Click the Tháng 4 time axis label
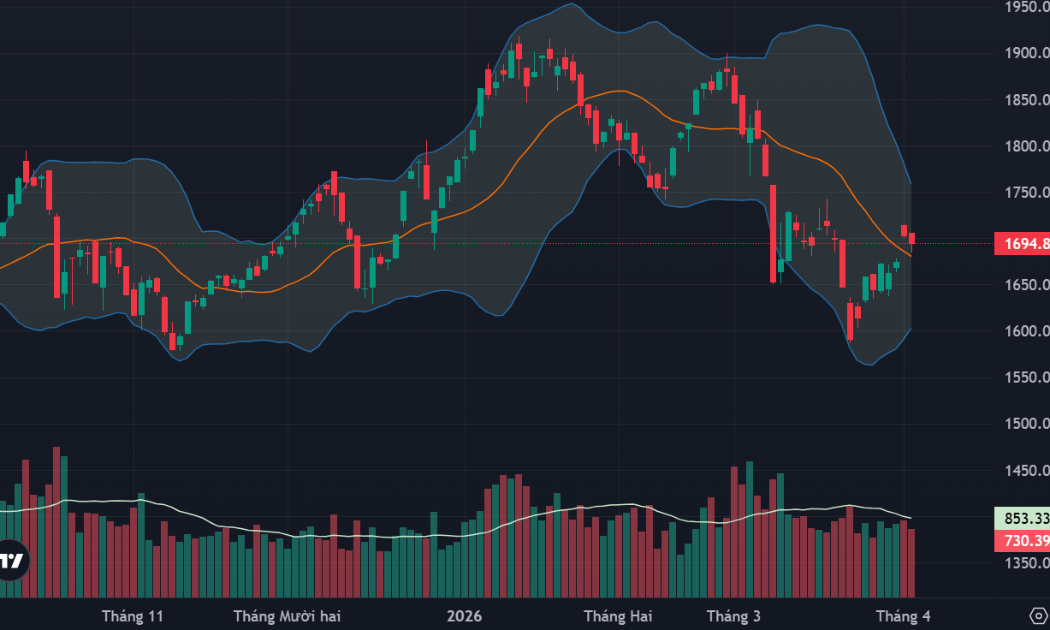Image resolution: width=1050 pixels, height=630 pixels. tap(903, 615)
